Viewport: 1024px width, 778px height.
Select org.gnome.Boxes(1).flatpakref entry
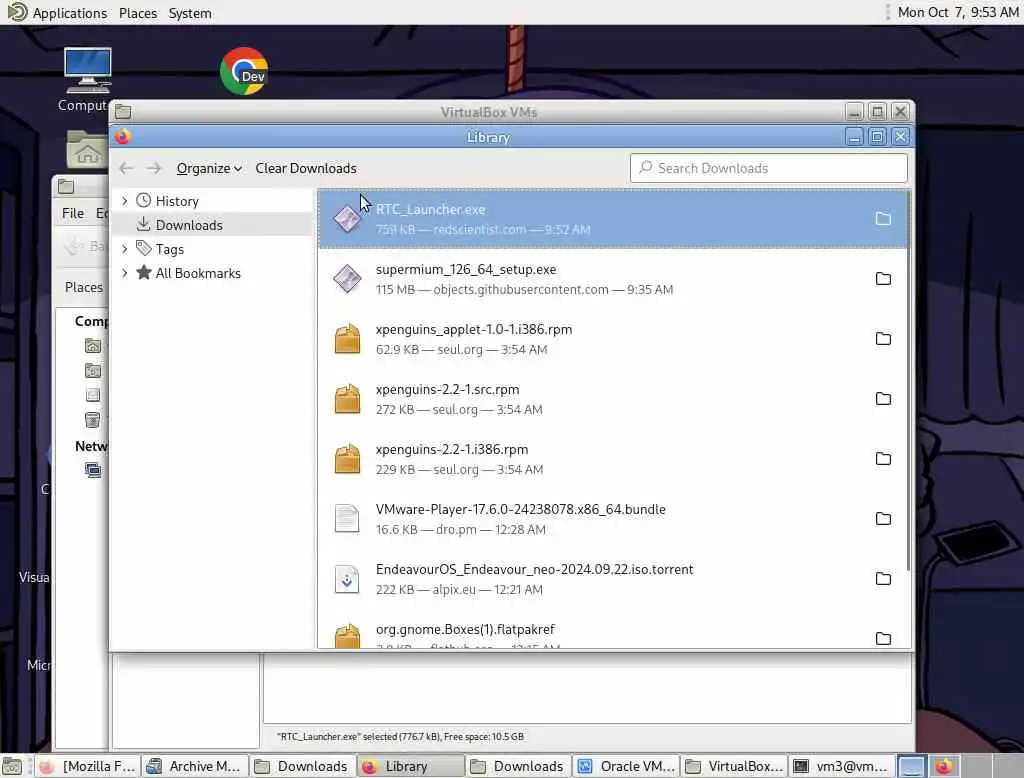click(x=613, y=630)
